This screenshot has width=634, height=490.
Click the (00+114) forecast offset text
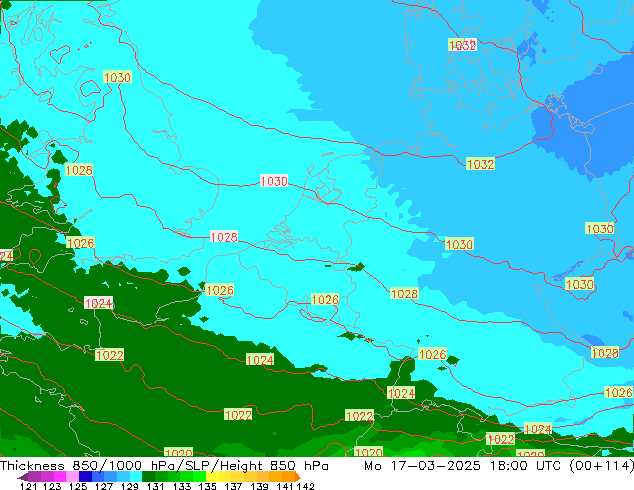click(602, 466)
